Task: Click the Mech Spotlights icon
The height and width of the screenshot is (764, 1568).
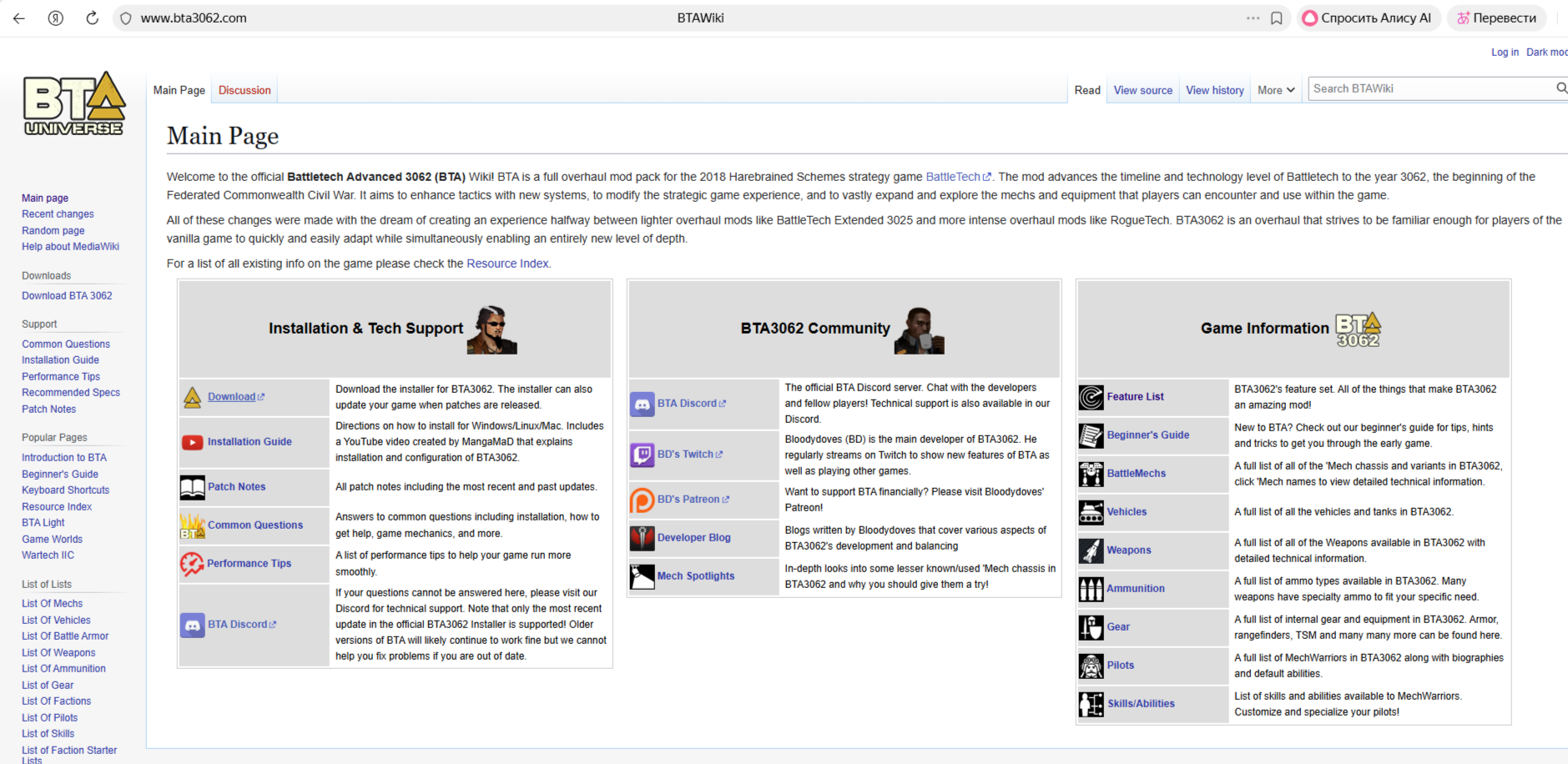Action: [643, 577]
